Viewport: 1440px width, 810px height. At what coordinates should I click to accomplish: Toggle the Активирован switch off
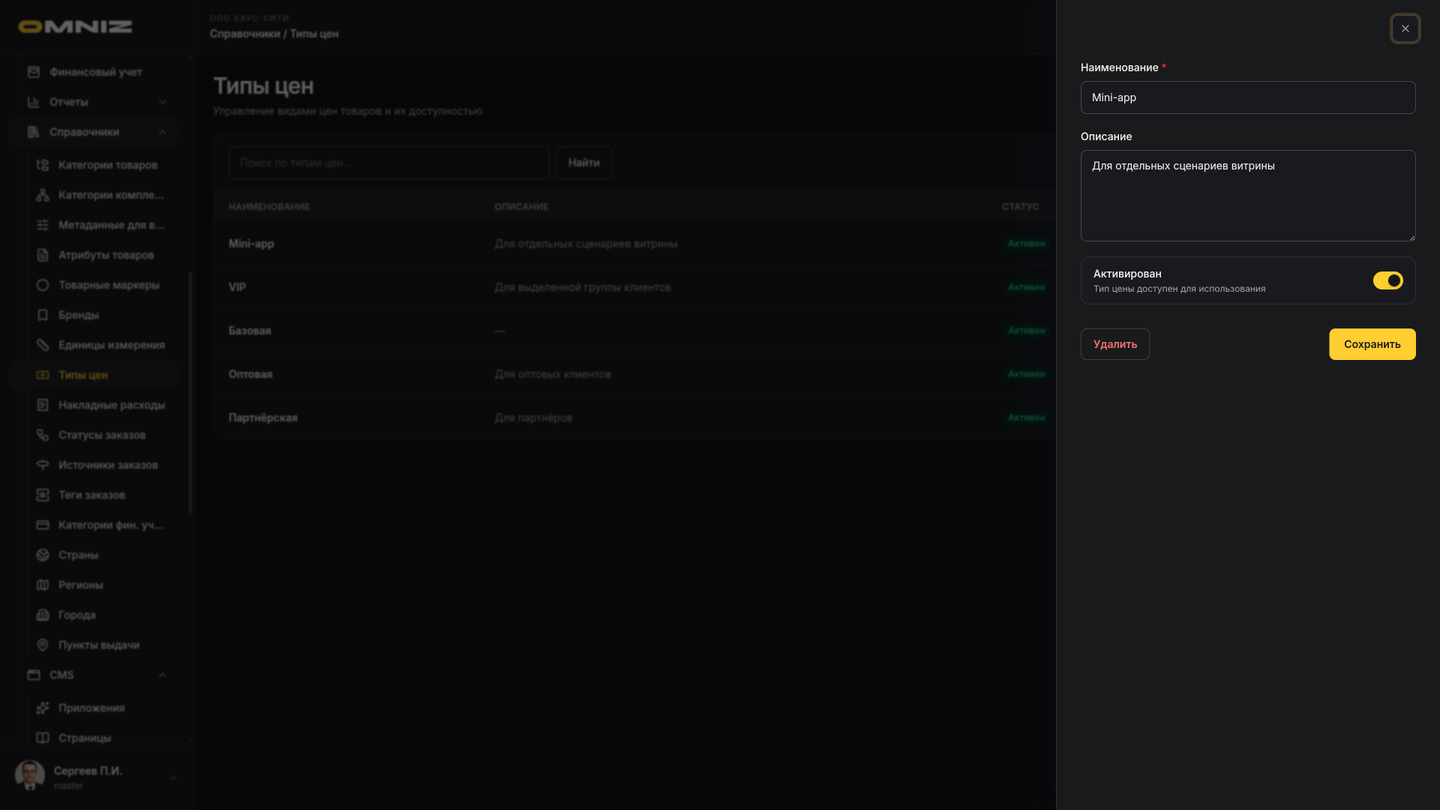pos(1388,281)
